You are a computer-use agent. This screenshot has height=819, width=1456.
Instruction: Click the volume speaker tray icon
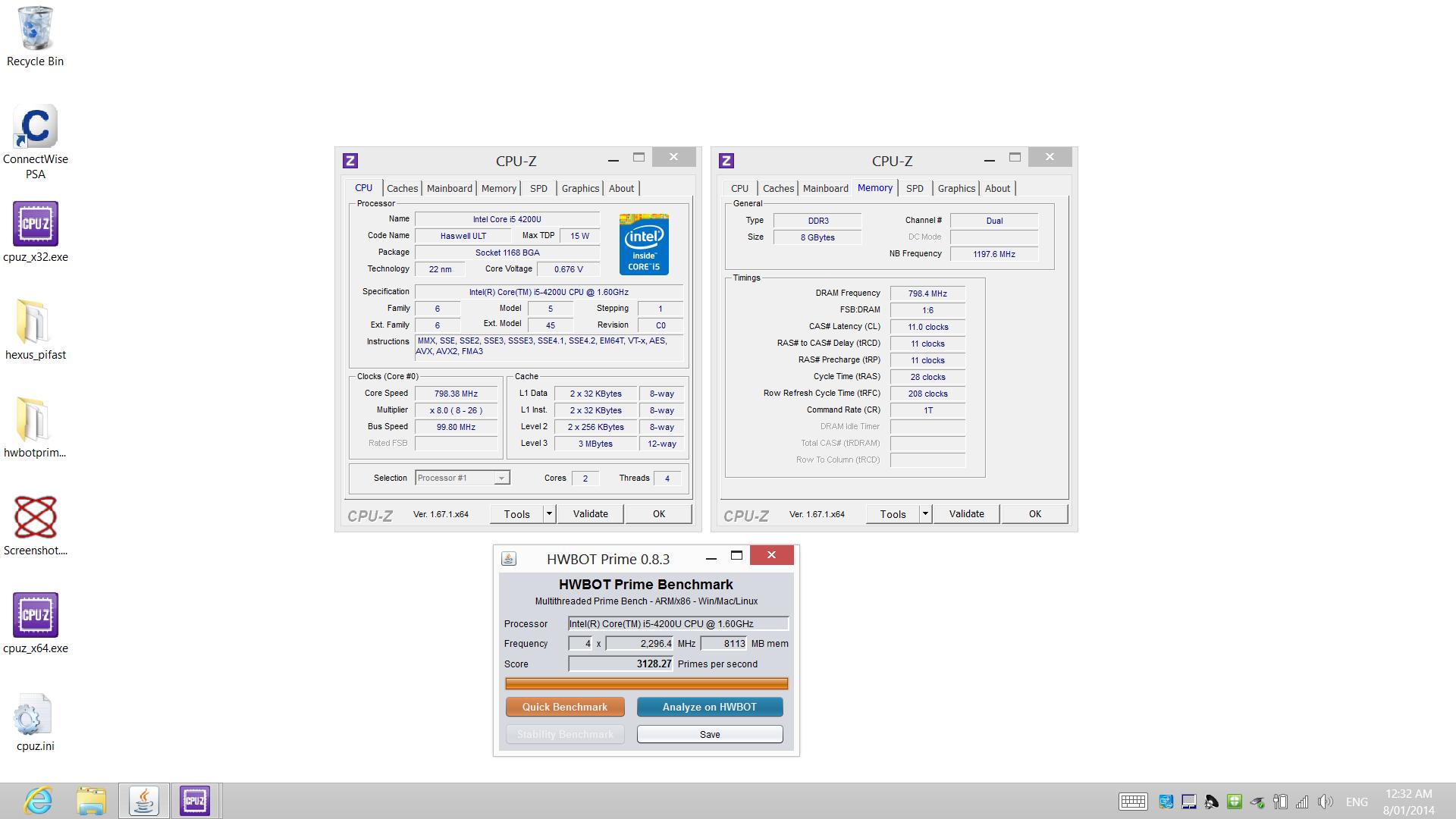coord(1325,802)
